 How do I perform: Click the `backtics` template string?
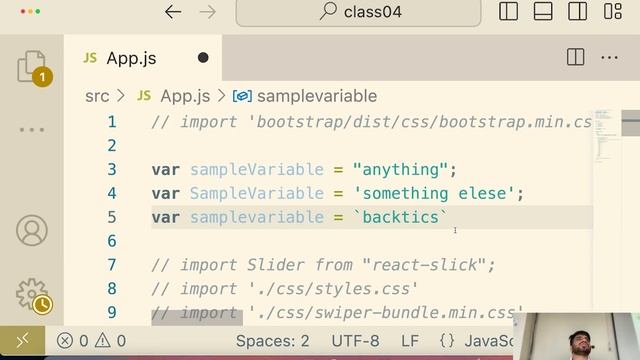pyautogui.click(x=400, y=217)
